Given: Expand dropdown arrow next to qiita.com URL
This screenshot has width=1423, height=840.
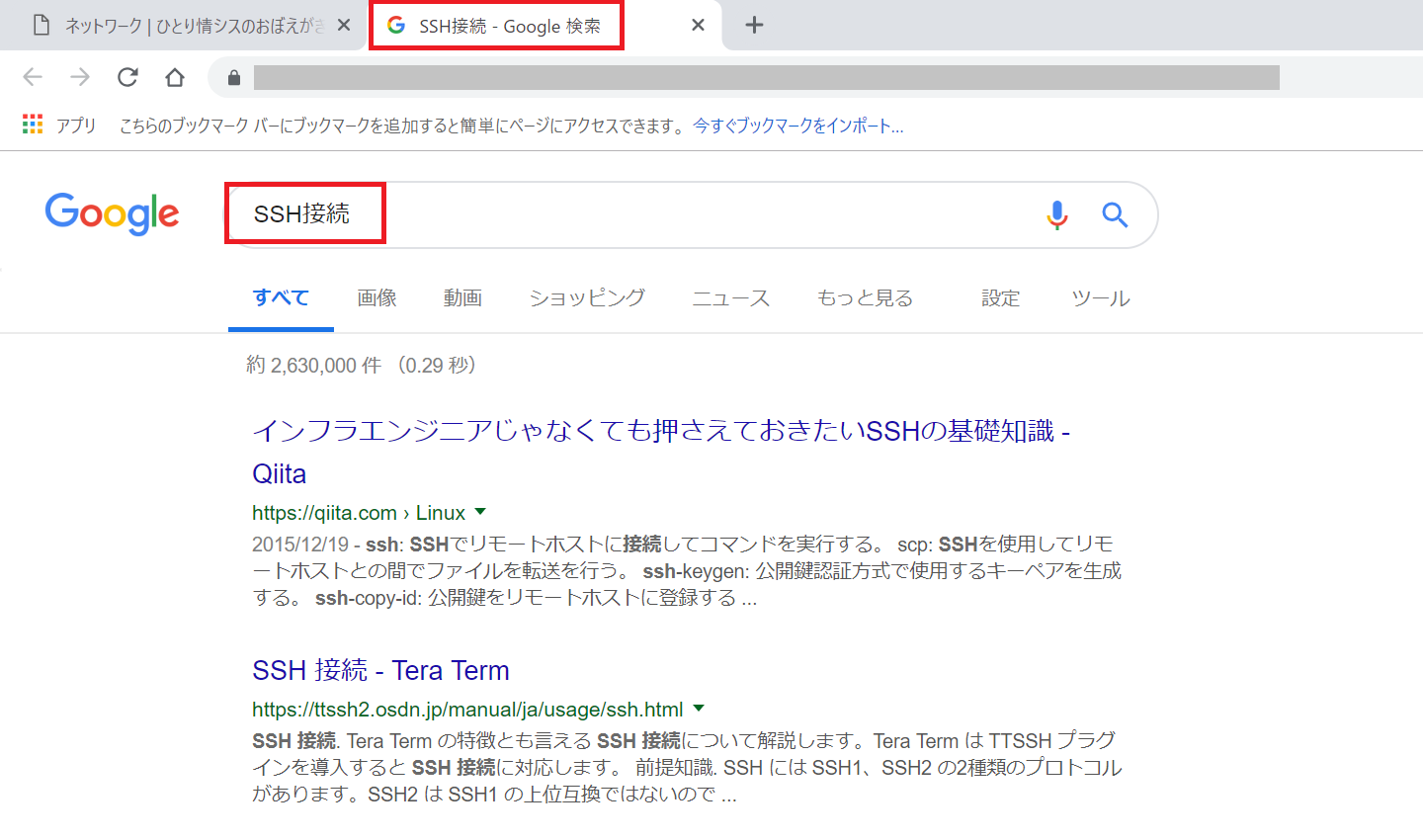Looking at the screenshot, I should [x=480, y=512].
